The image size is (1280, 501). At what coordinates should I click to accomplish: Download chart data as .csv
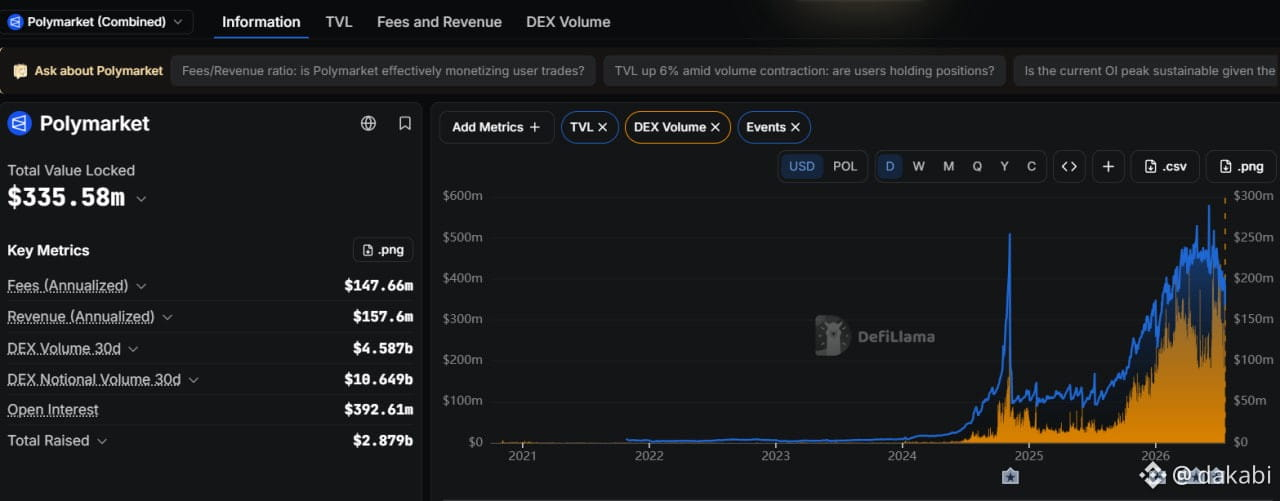[x=1165, y=166]
